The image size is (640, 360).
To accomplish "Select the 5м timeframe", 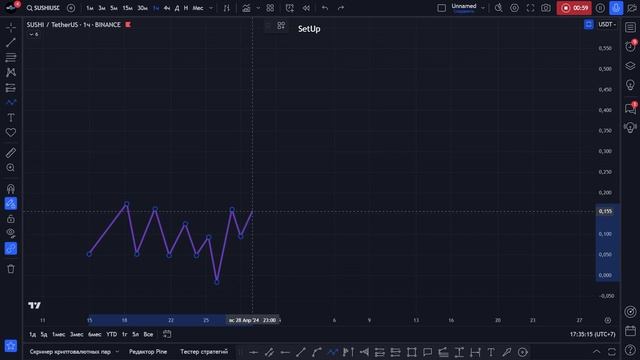I will tap(114, 8).
